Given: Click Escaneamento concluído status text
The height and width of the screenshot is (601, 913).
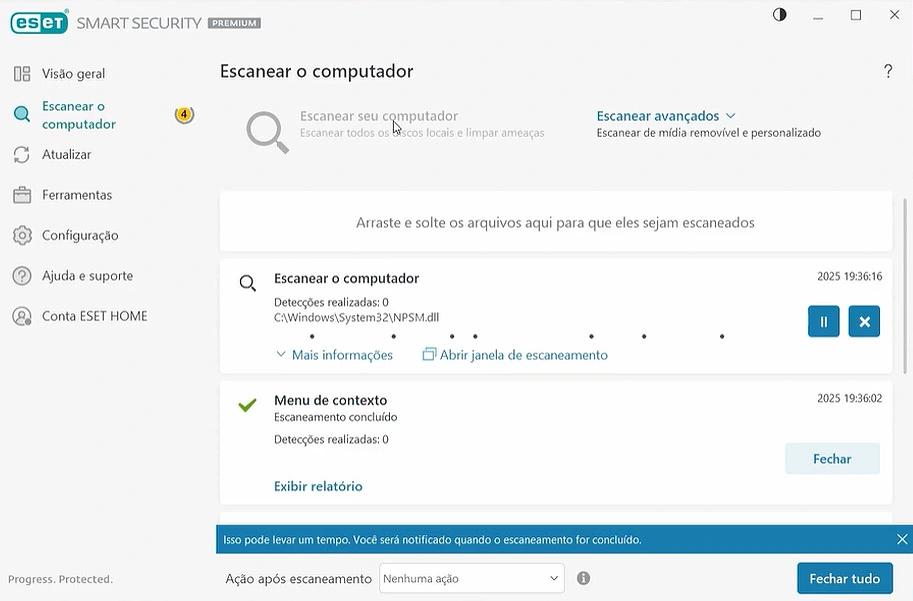Looking at the screenshot, I should pyautogui.click(x=335, y=417).
